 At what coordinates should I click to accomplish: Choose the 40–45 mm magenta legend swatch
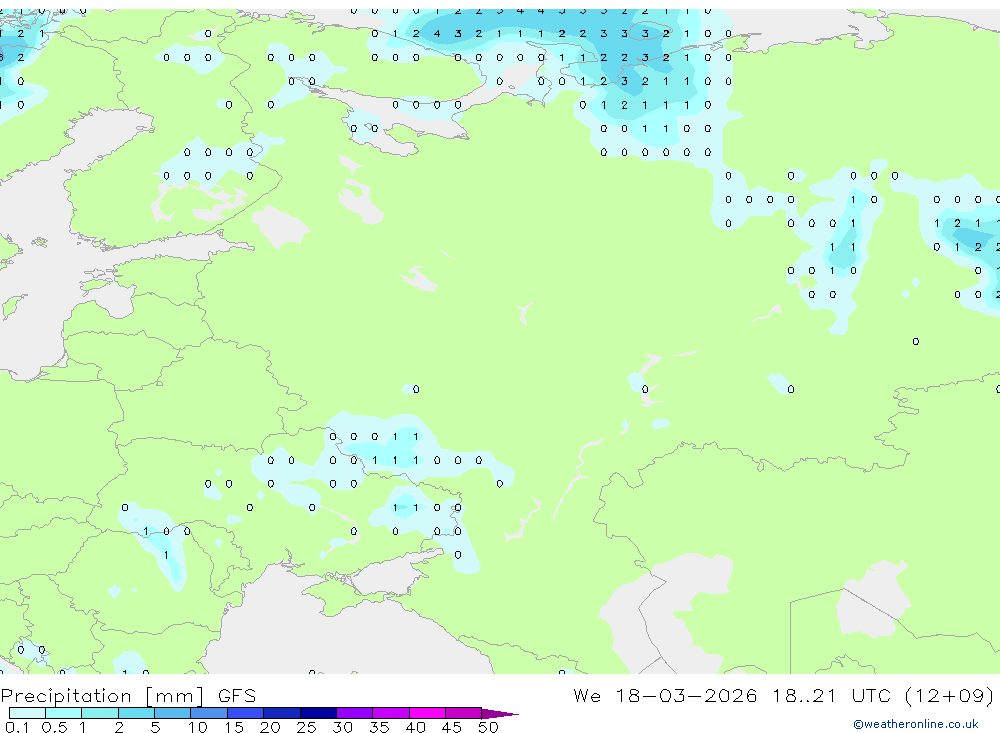click(427, 713)
